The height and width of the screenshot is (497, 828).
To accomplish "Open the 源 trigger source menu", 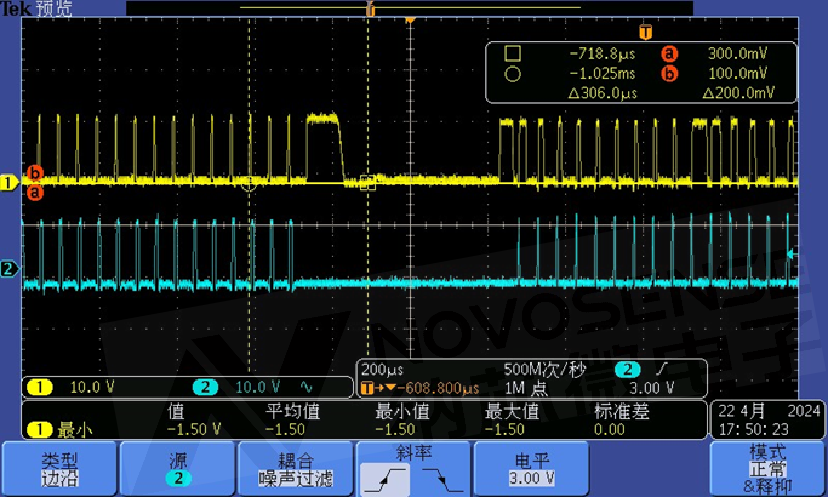I will [x=176, y=468].
